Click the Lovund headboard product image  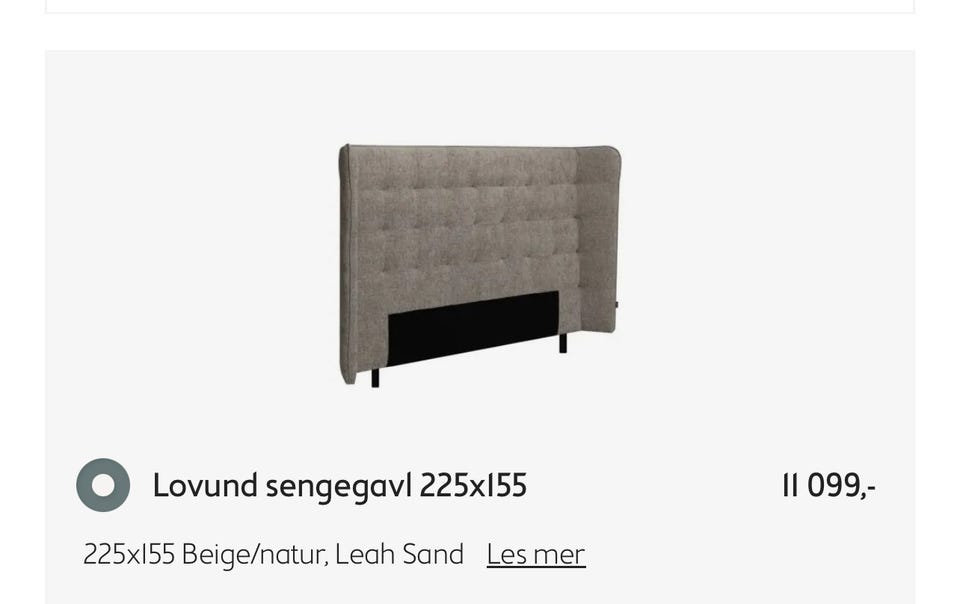click(479, 265)
